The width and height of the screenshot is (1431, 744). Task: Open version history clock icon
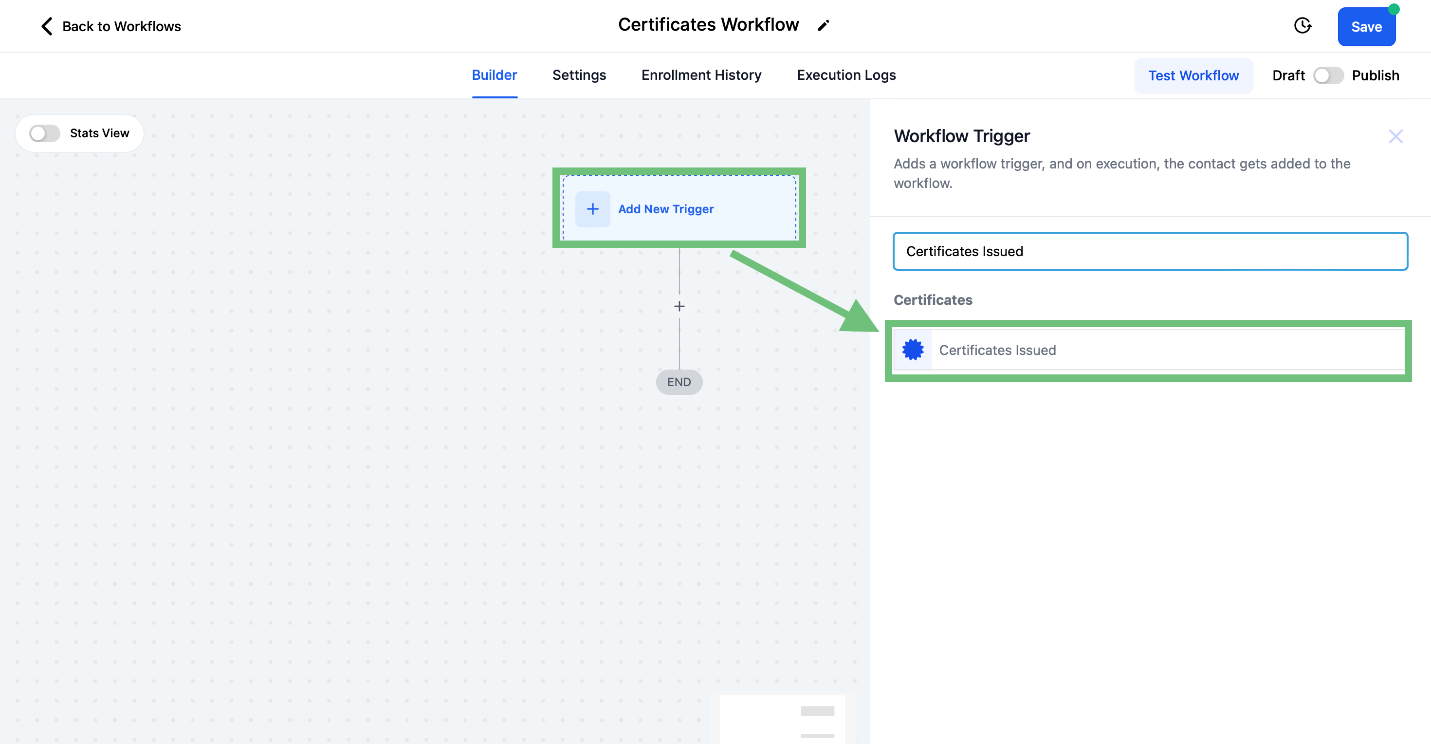[x=1302, y=26]
